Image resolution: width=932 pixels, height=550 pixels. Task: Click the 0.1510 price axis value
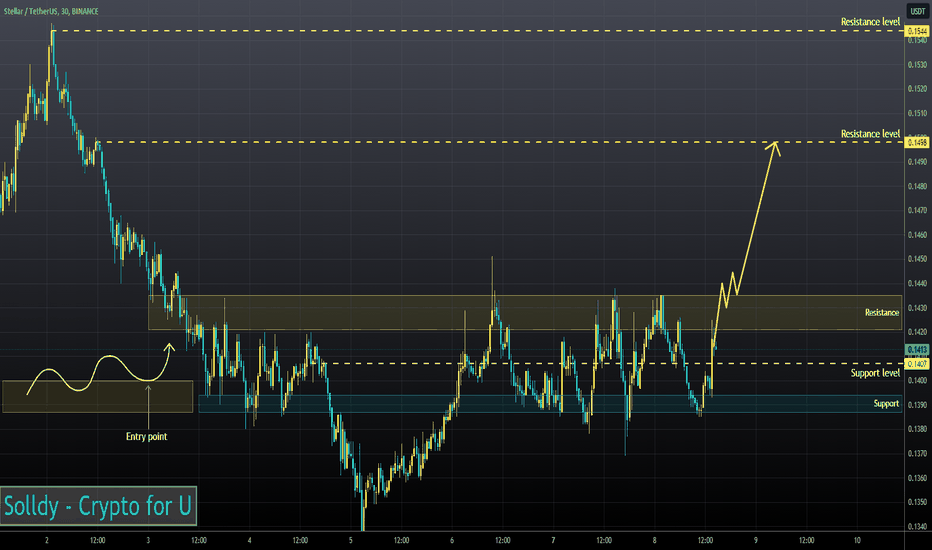pos(917,113)
